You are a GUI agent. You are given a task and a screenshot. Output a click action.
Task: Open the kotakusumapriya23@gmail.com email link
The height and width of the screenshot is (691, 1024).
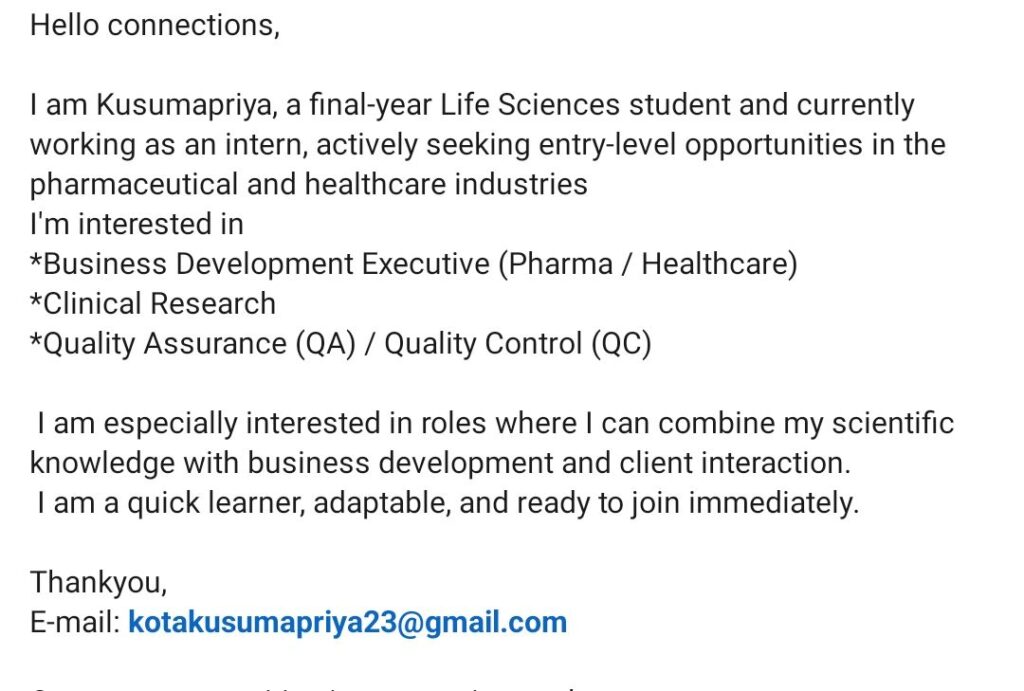347,622
